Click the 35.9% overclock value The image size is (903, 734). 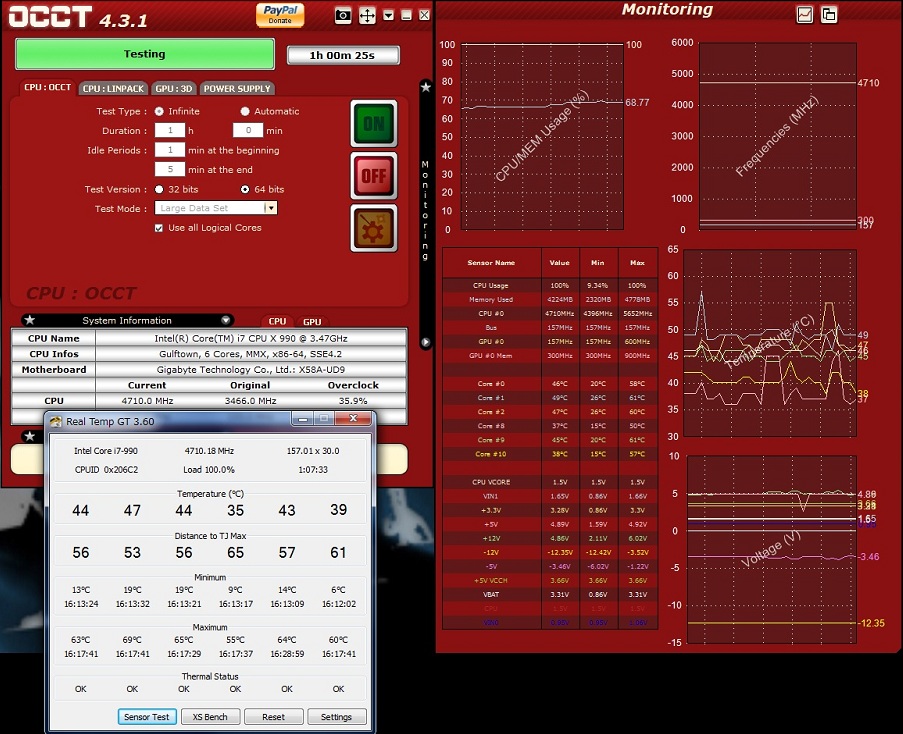pyautogui.click(x=353, y=401)
